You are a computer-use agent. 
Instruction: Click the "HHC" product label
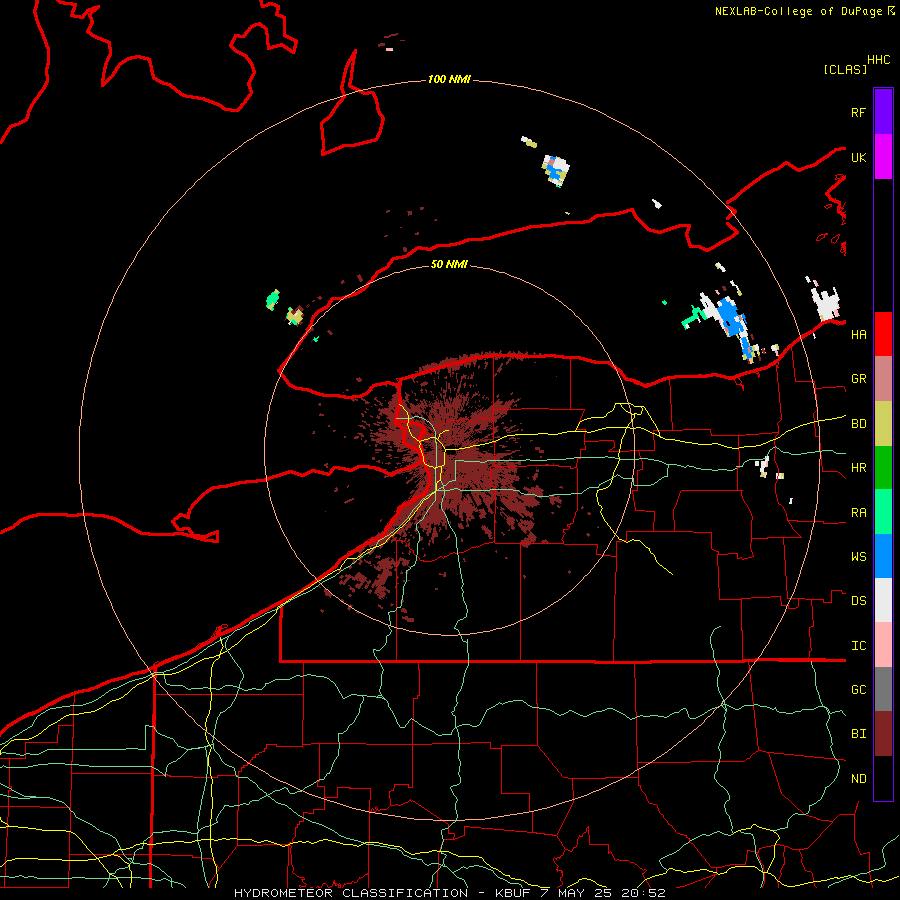[x=879, y=60]
